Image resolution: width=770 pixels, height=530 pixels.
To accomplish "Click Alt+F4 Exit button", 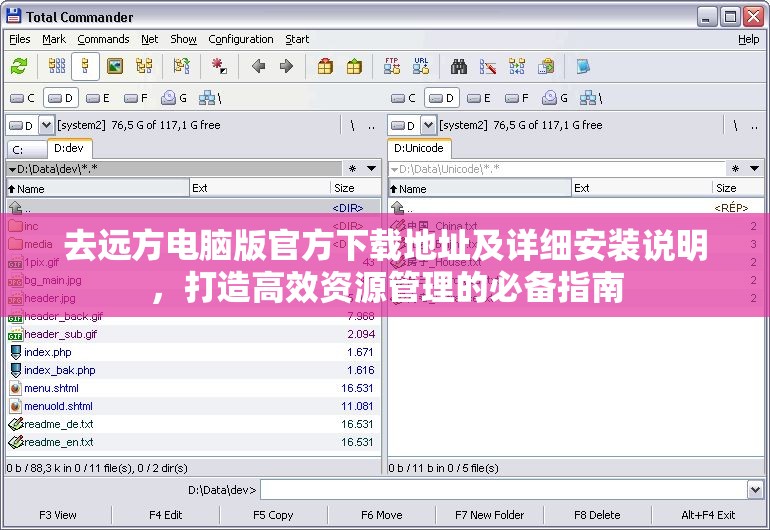I will (x=708, y=515).
